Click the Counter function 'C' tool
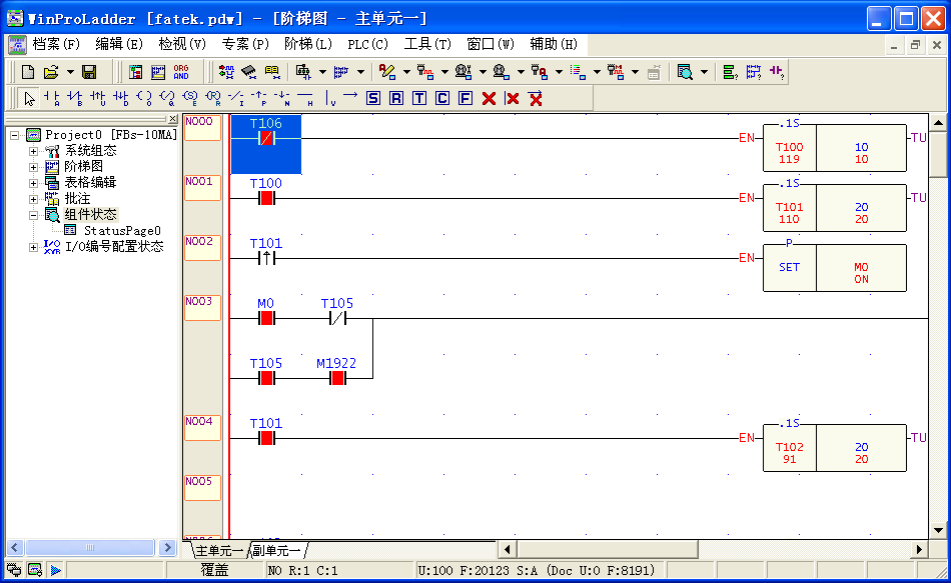Viewport: 951px width, 583px height. [442, 98]
